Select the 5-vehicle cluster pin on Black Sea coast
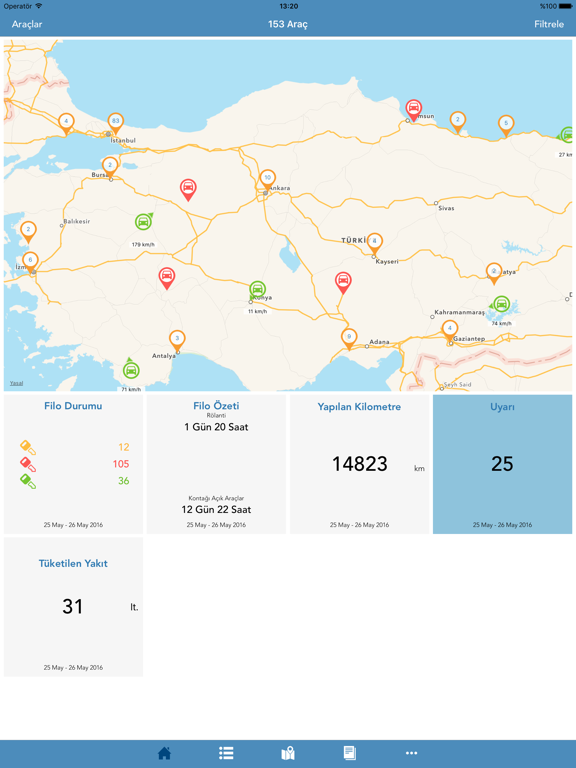576x768 pixels. (506, 125)
